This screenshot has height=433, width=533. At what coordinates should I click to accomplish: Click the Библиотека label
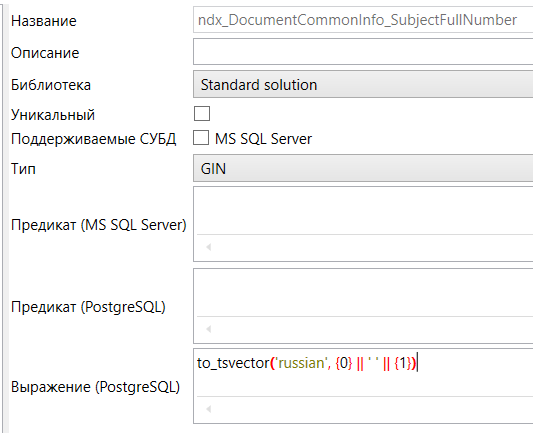click(51, 85)
